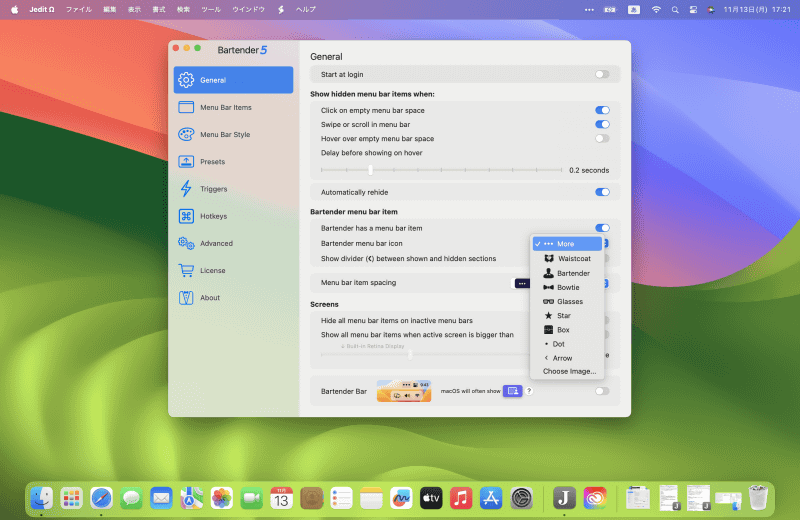
Task: Open Control Center in menu bar
Action: [693, 9]
